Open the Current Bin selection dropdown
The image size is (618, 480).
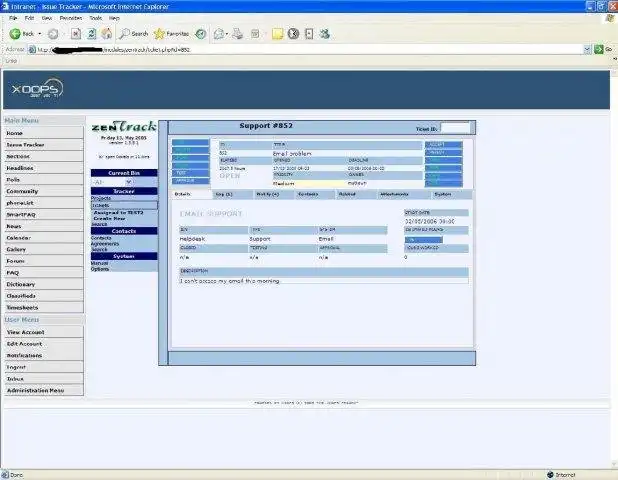pyautogui.click(x=112, y=182)
